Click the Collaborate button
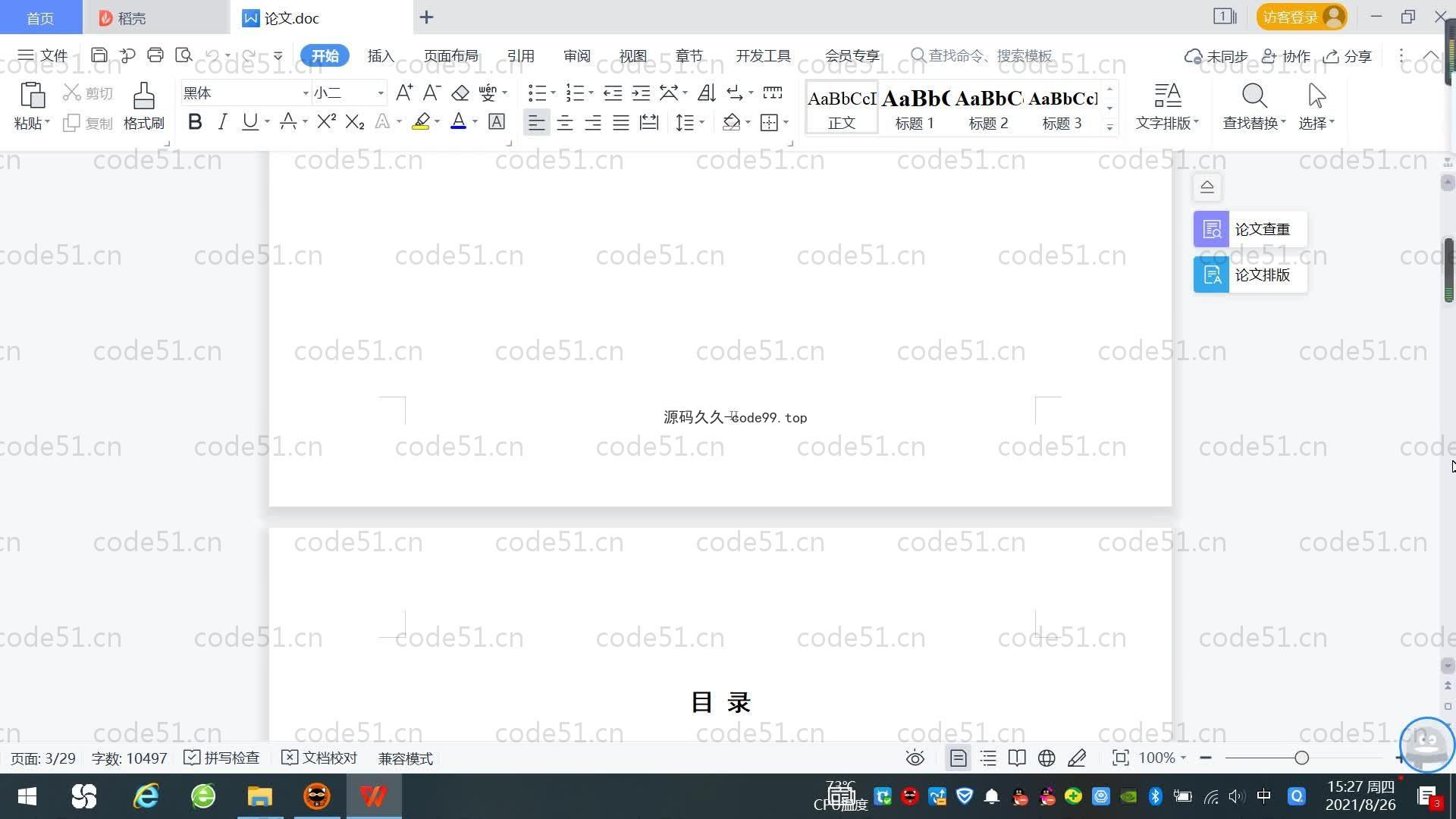 click(1286, 56)
